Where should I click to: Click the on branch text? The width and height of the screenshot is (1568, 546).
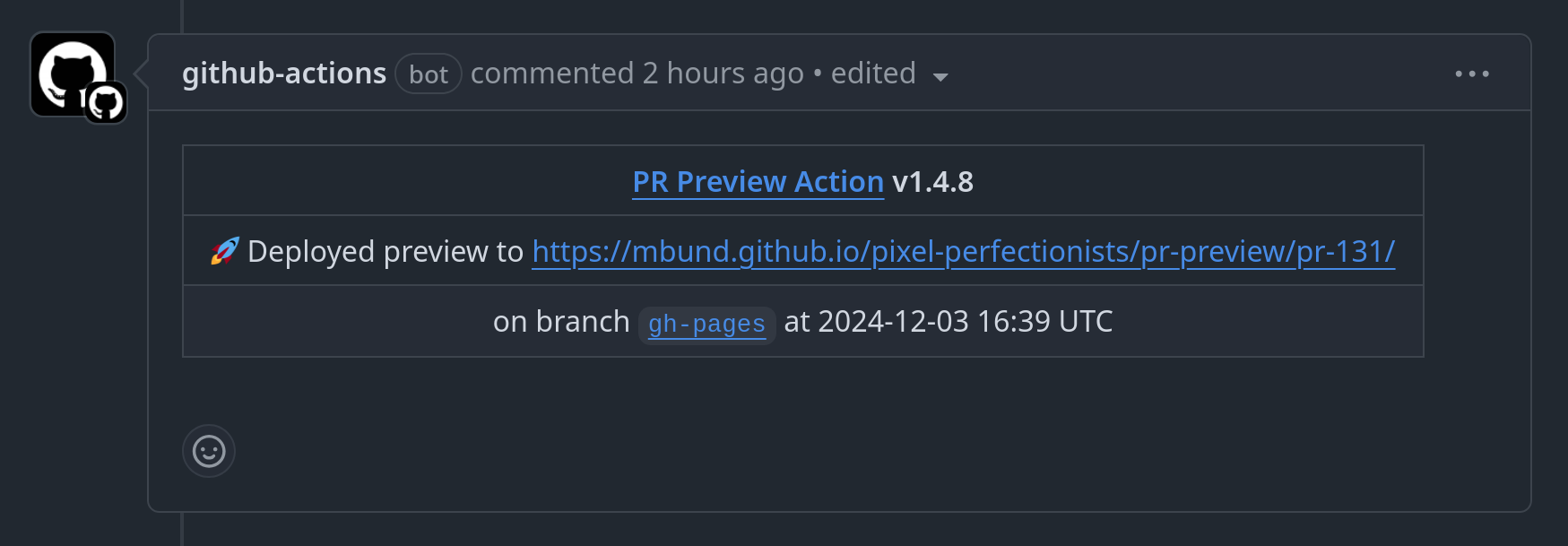[561, 322]
